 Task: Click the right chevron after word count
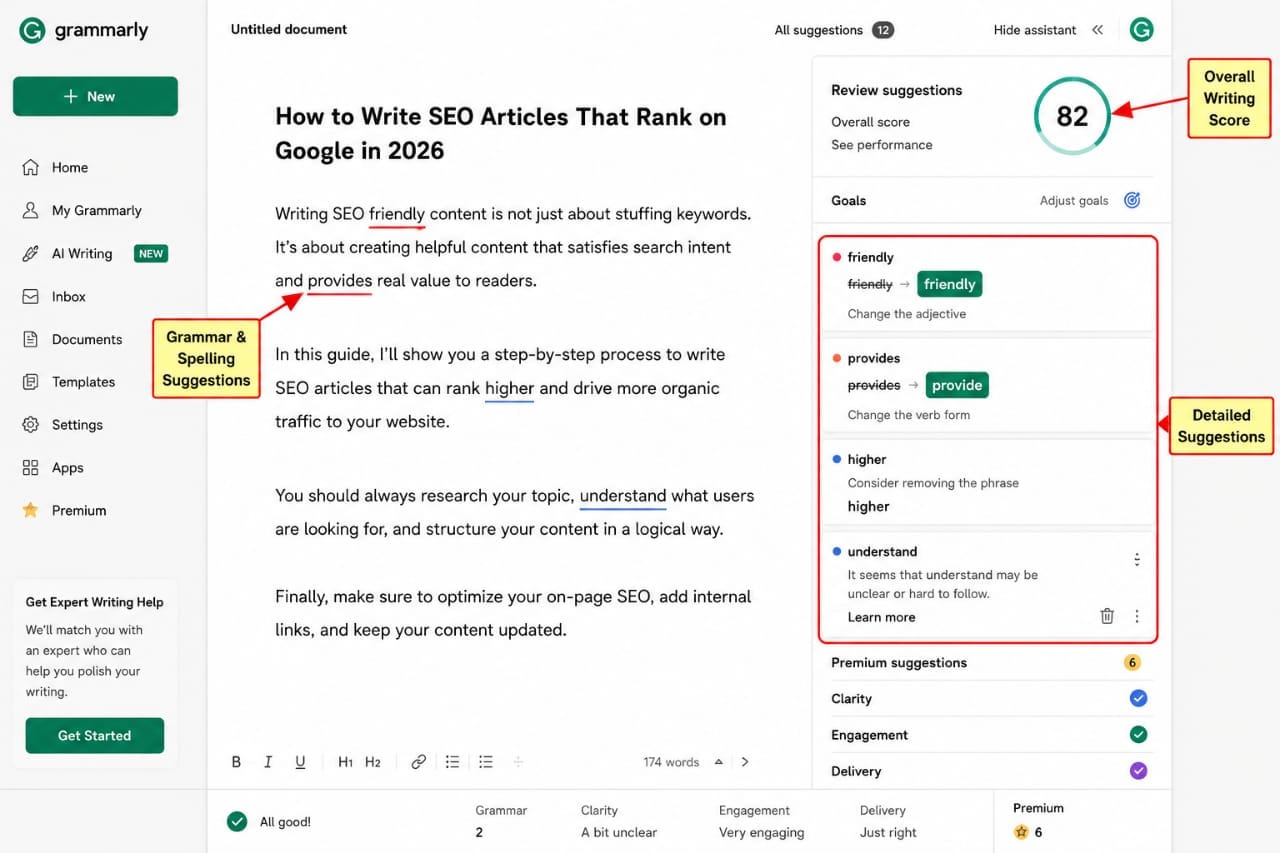pyautogui.click(x=745, y=762)
